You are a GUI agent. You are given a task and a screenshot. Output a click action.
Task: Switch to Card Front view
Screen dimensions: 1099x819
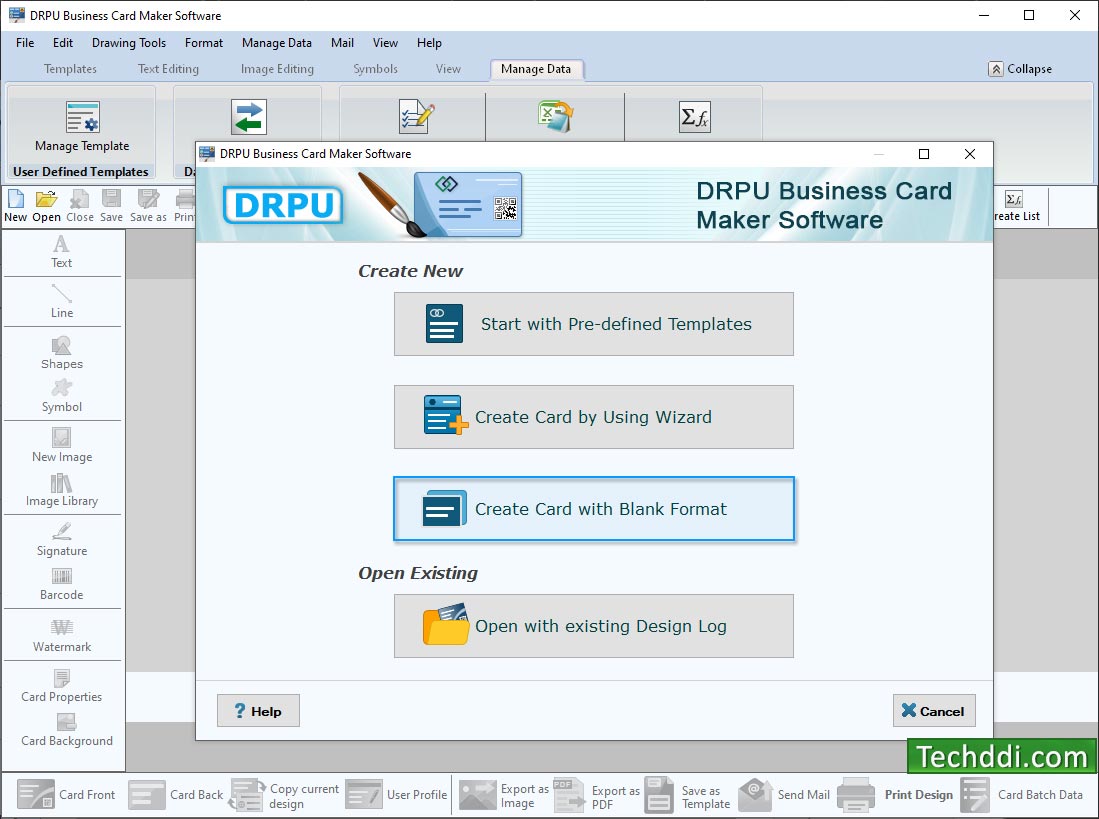coord(67,794)
